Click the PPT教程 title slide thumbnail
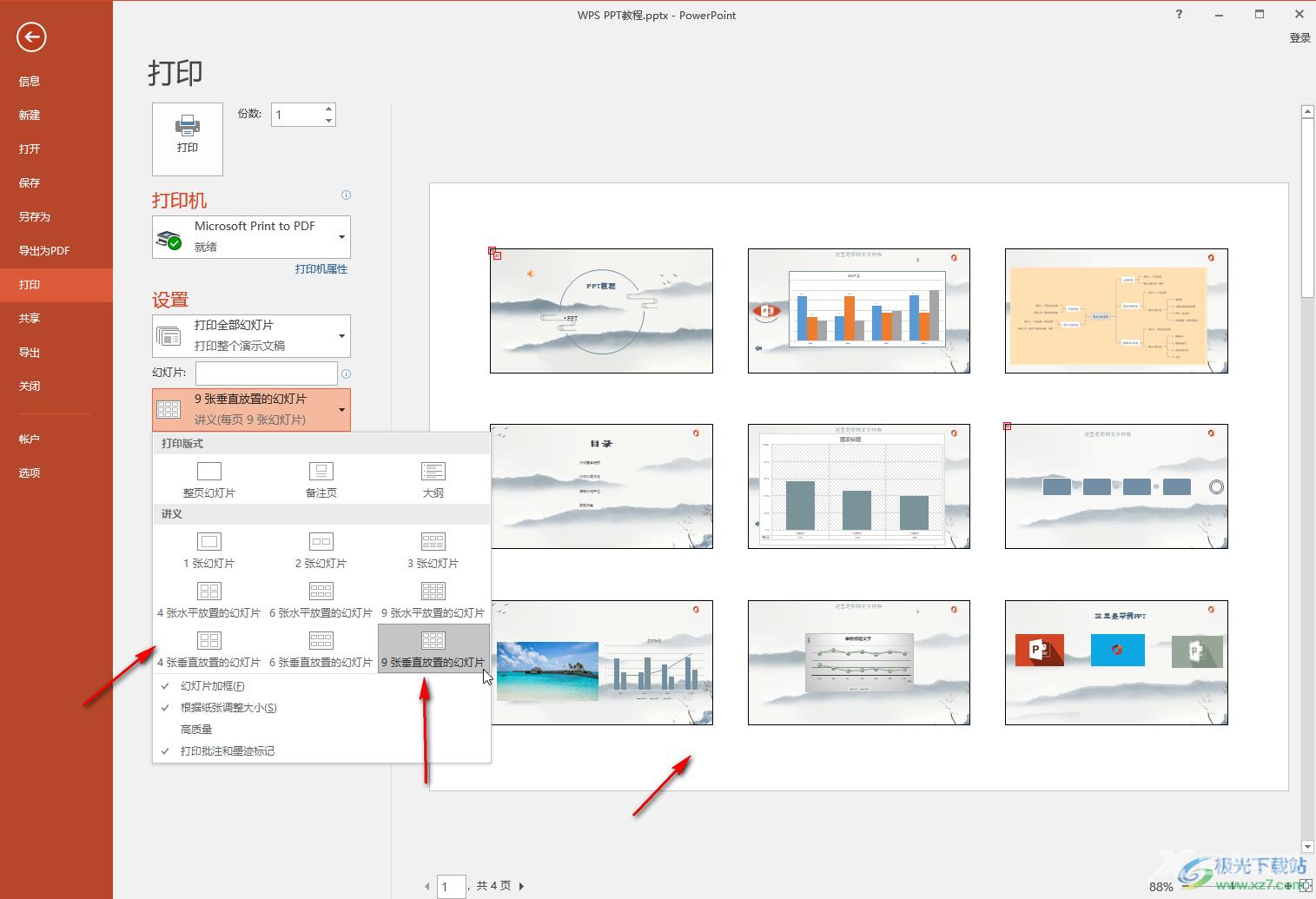1316x899 pixels. coord(601,311)
